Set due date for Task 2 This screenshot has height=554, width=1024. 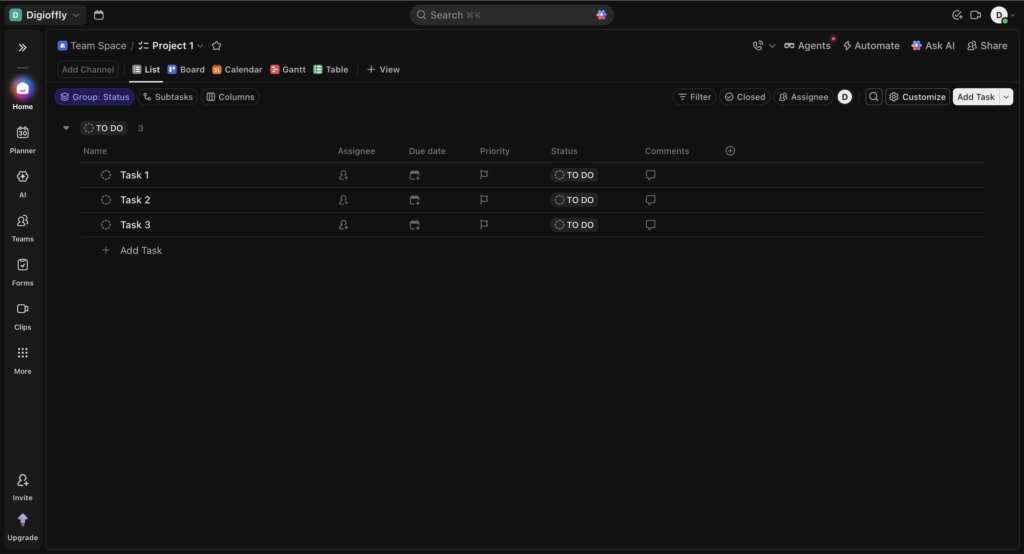415,200
